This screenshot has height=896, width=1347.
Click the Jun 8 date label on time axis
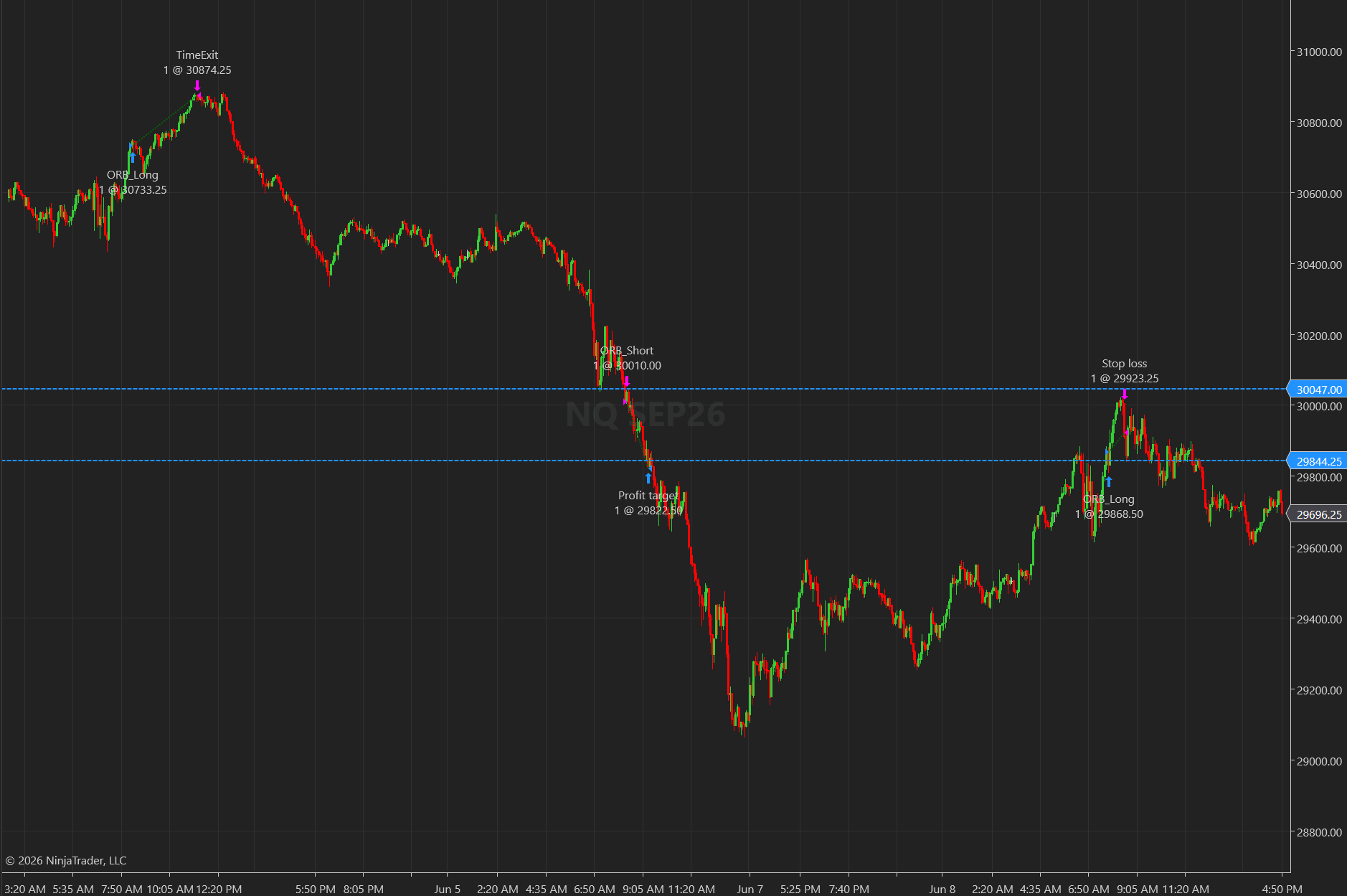[x=942, y=889]
